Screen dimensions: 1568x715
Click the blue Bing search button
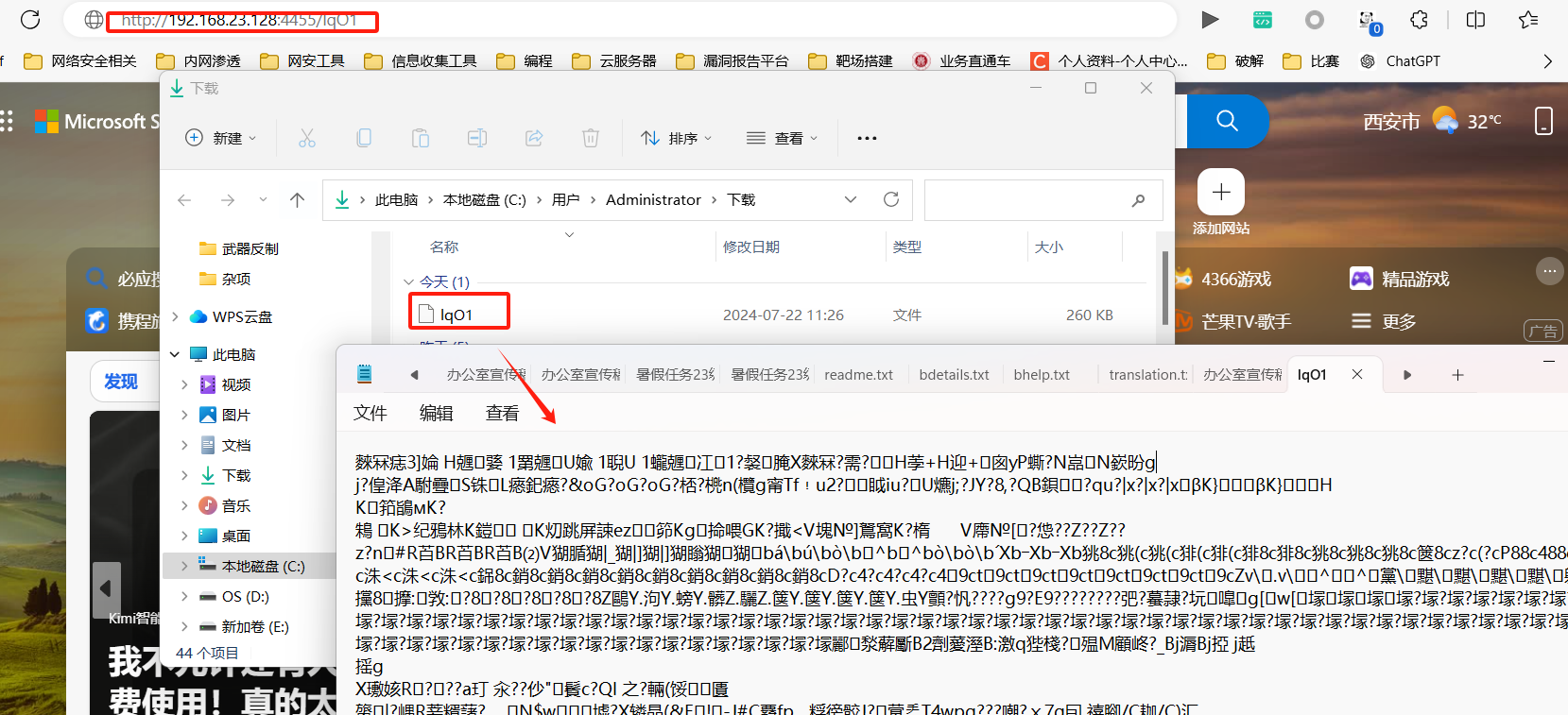click(x=1227, y=121)
